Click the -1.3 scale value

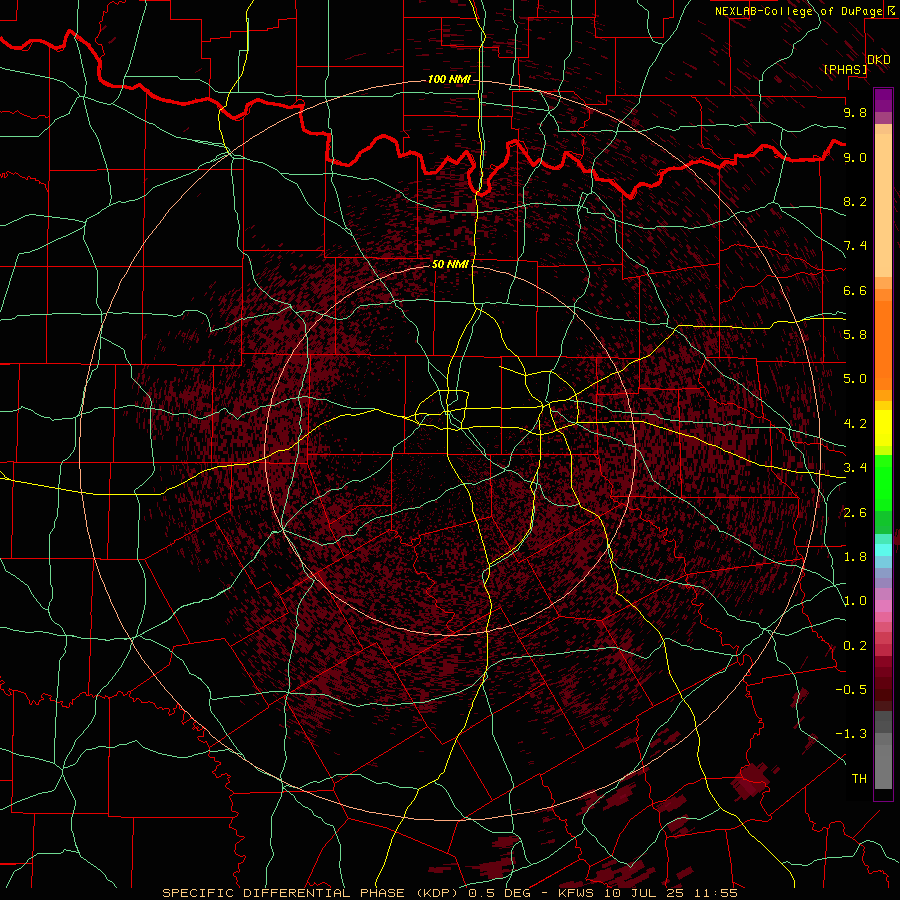(851, 734)
